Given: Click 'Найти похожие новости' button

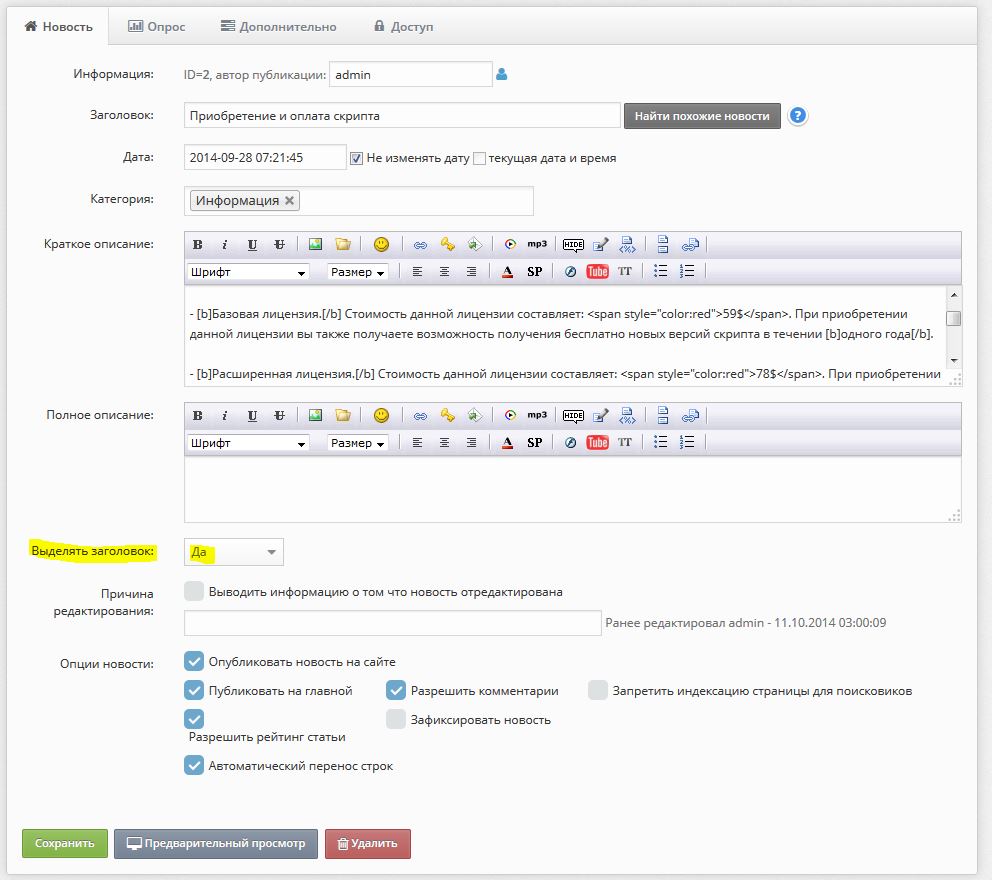Looking at the screenshot, I should tap(702, 116).
